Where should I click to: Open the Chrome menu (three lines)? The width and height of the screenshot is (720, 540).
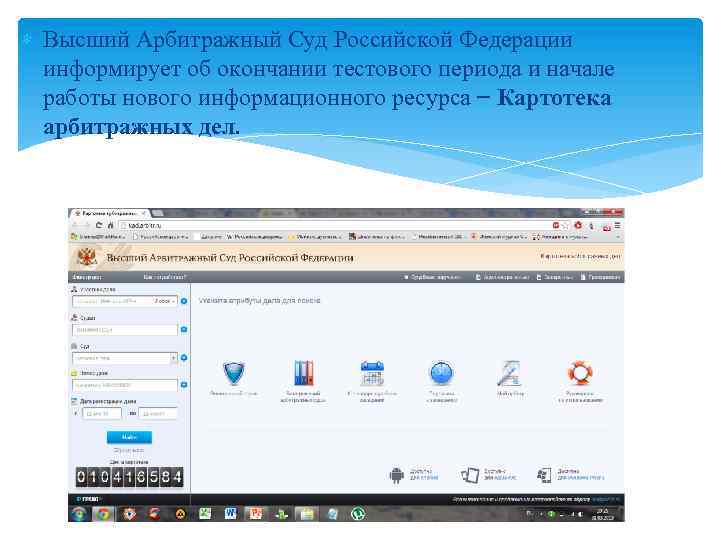[618, 225]
